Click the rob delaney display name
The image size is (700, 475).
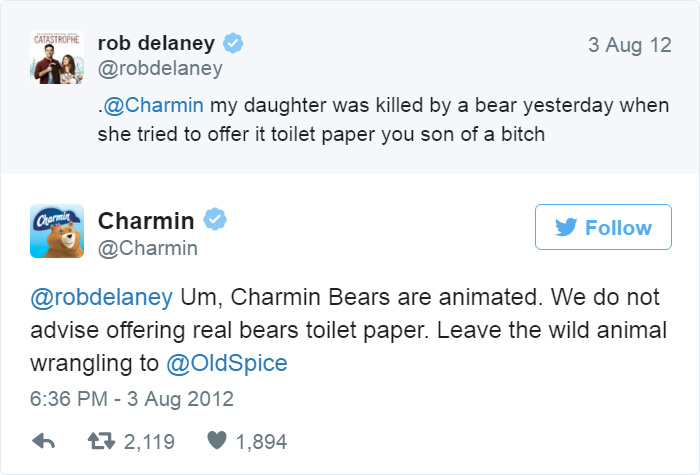tap(156, 43)
